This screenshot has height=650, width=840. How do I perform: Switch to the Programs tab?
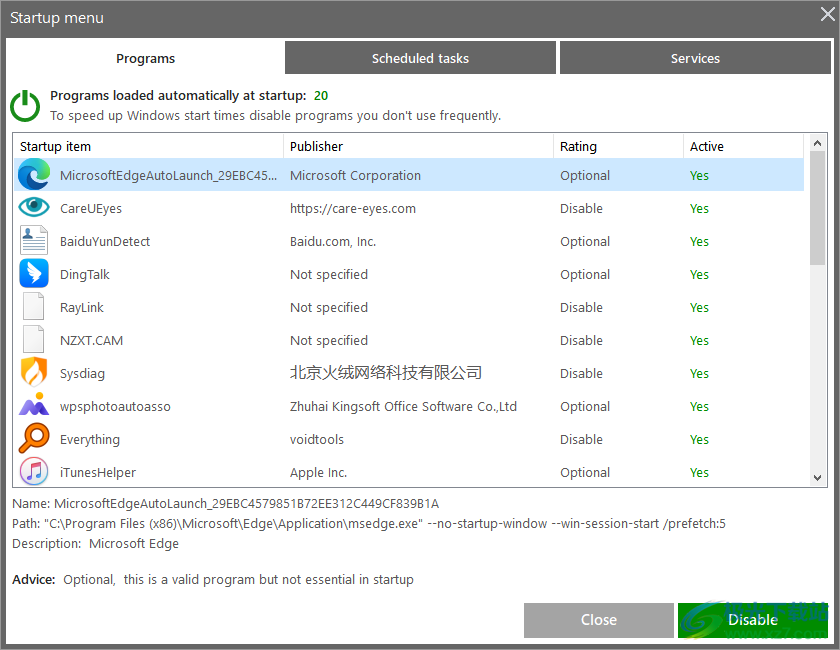coord(145,58)
